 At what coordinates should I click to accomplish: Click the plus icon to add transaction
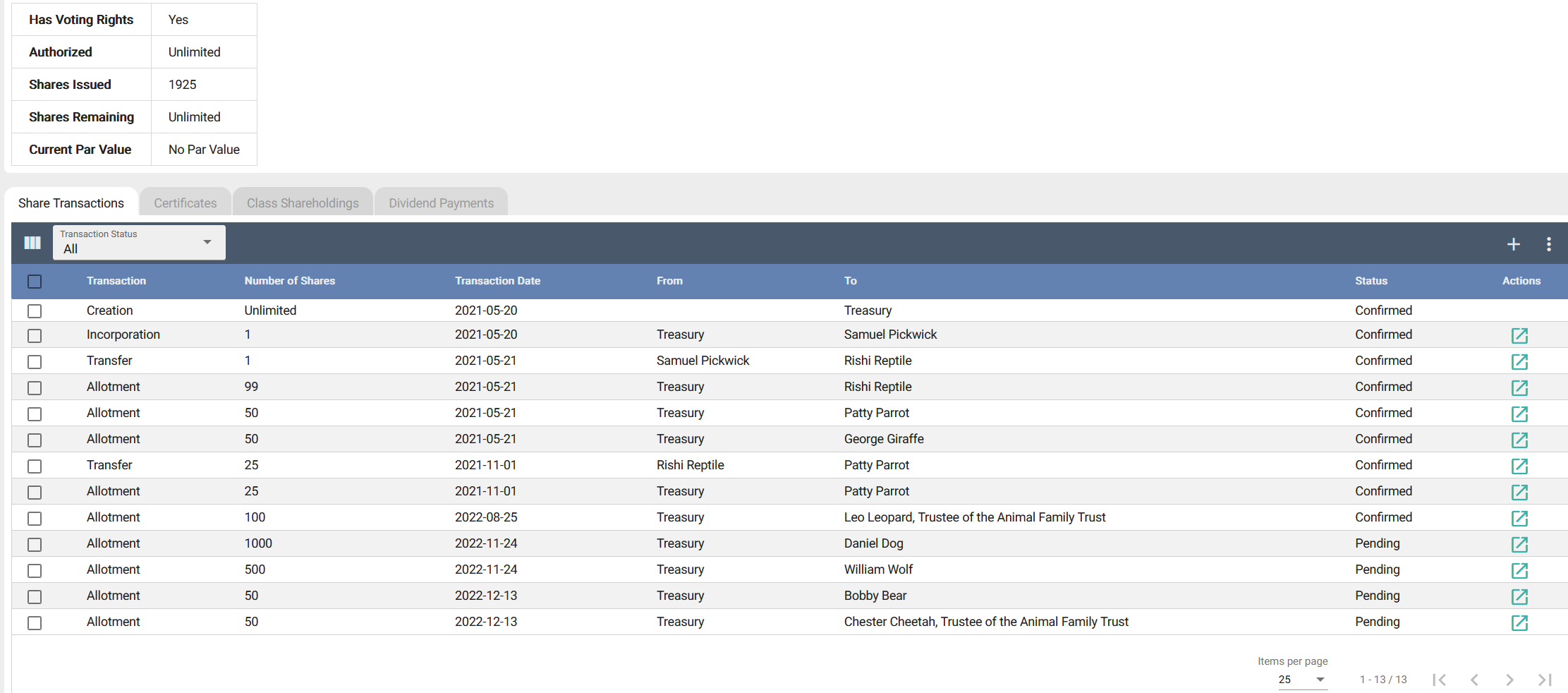coord(1513,244)
